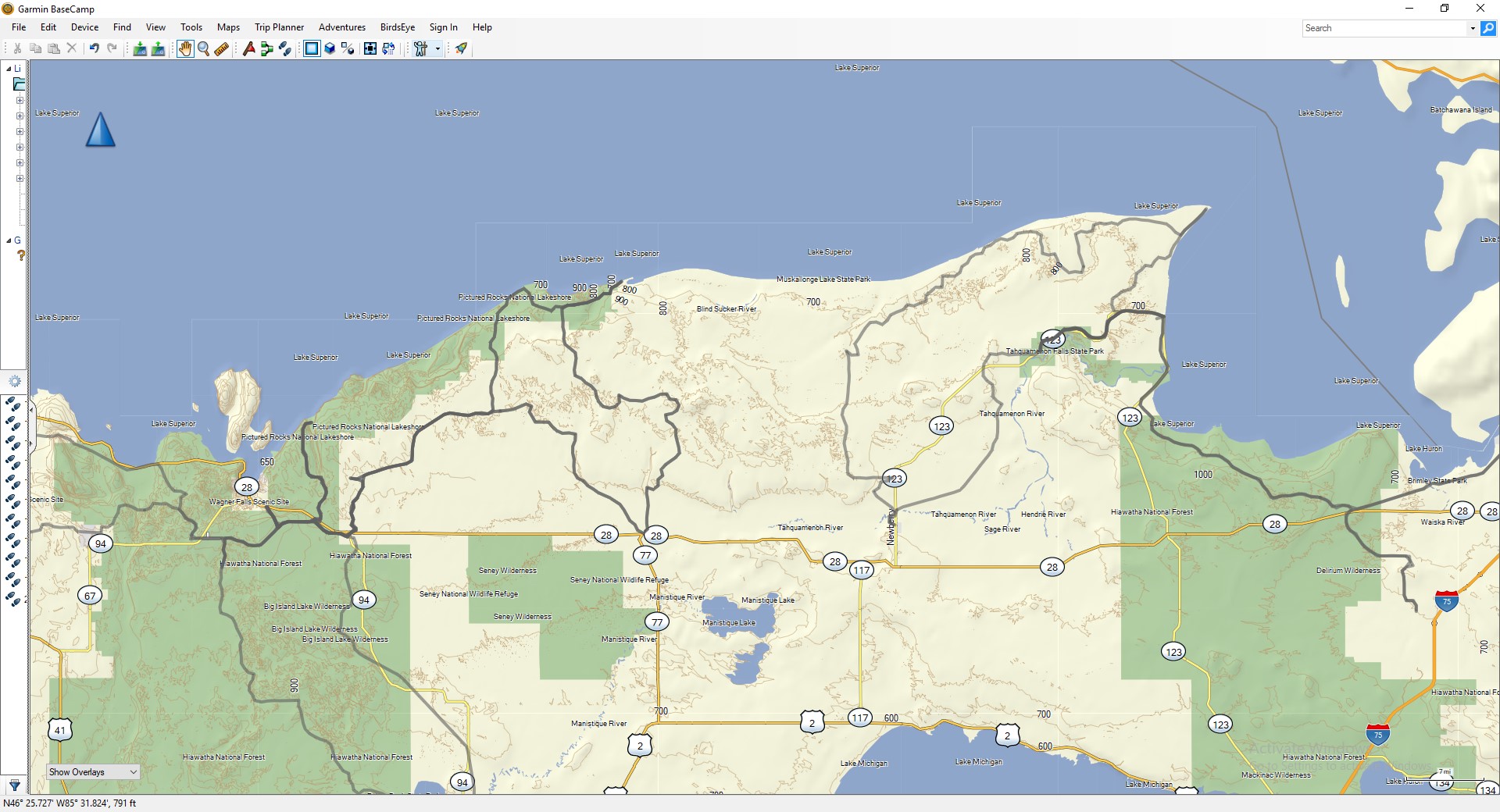This screenshot has width=1500, height=812.
Task: Click the coordinates readout in status bar
Action: [70, 803]
